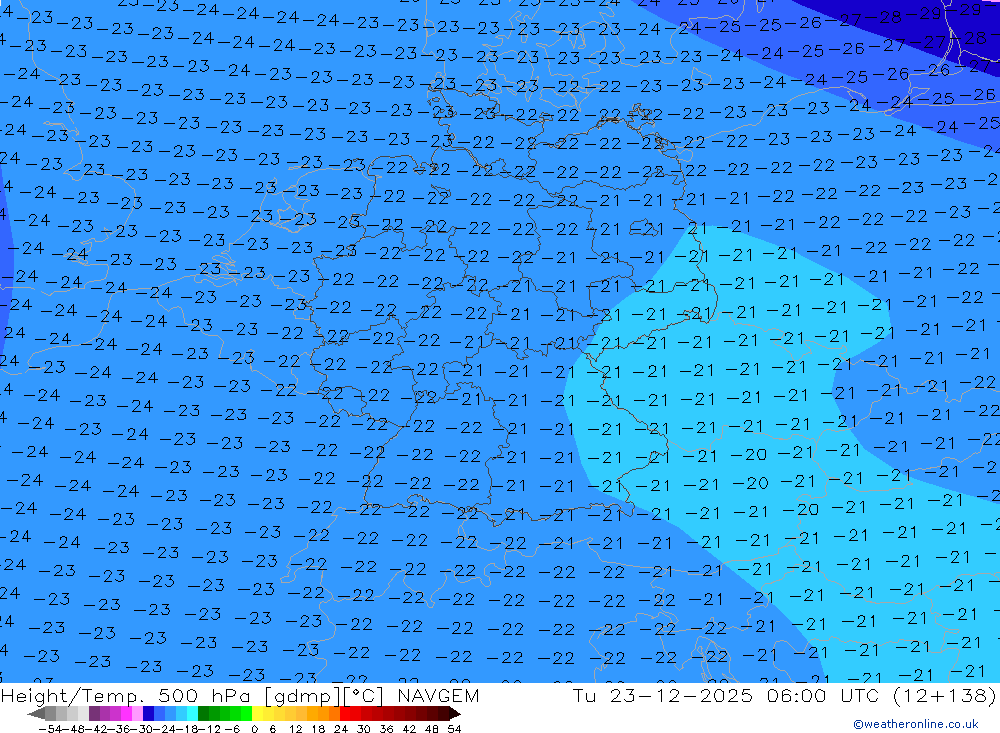Pick the yellow swatch at 0 on the legend
1000x733 pixels.
tap(257, 714)
